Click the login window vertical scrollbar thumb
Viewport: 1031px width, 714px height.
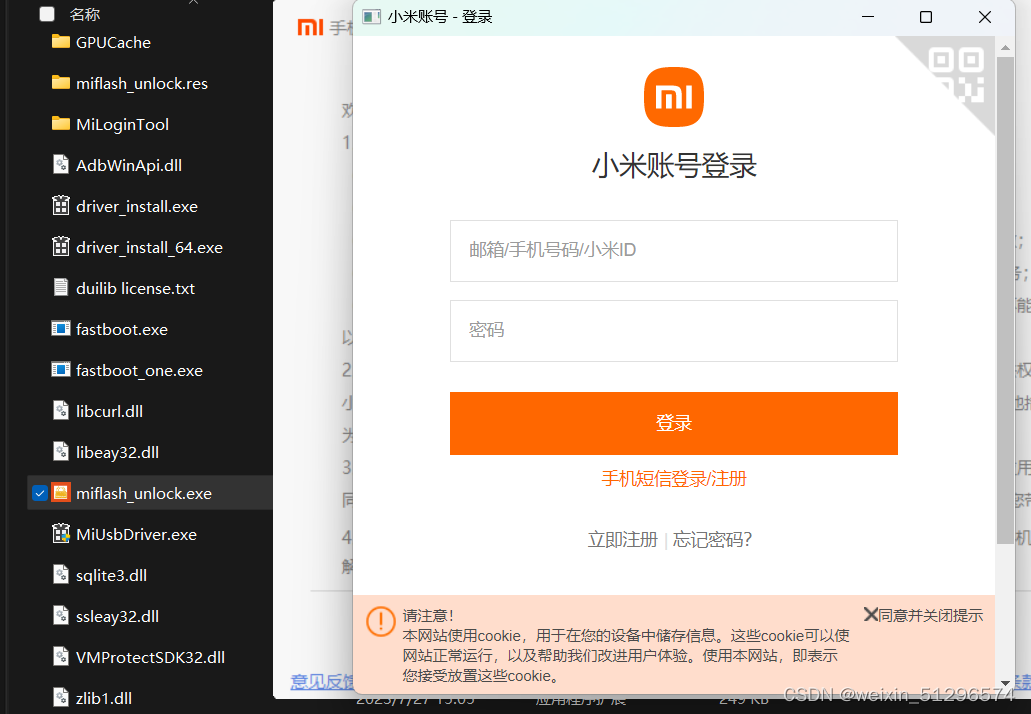pos(1005,300)
